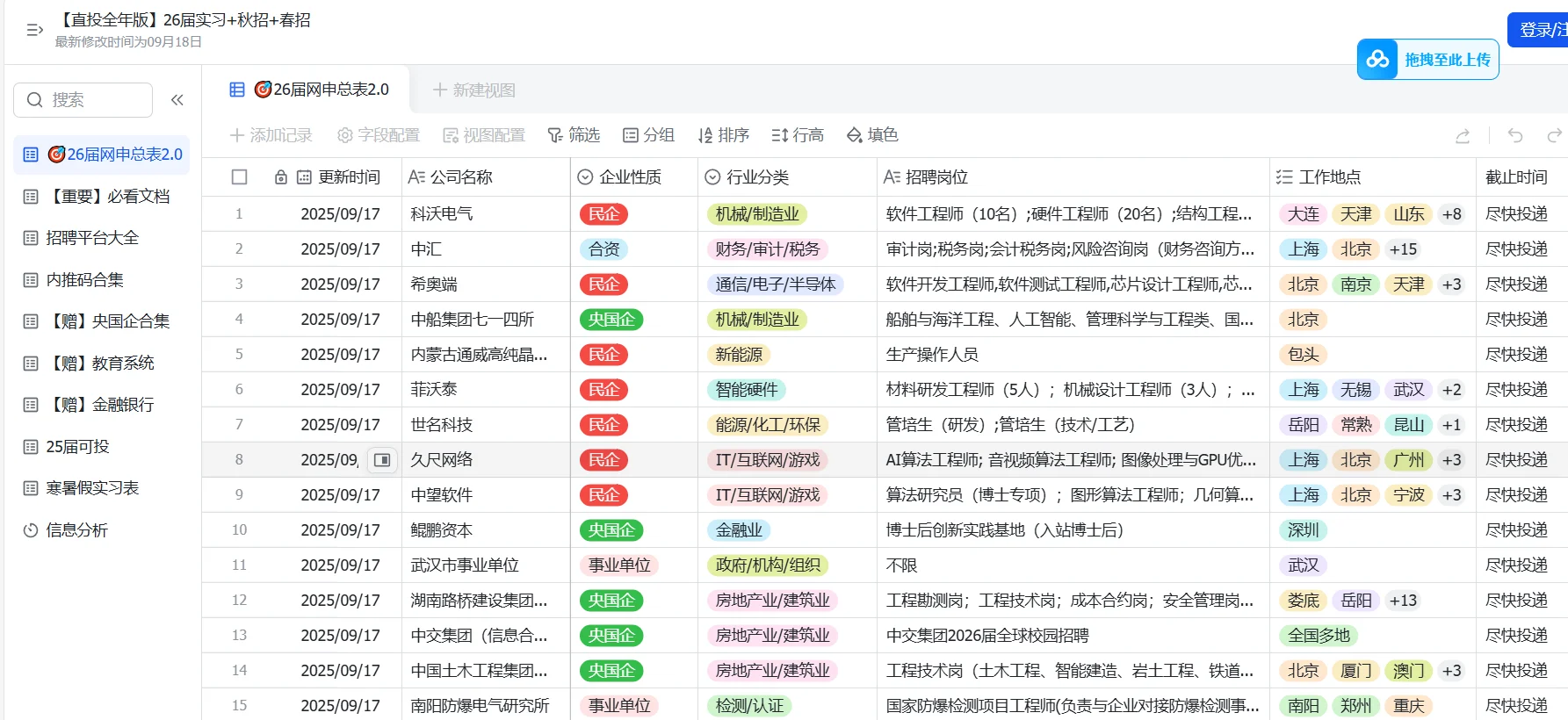
Task: Click 生产操作人员 position cell
Action: (1073, 355)
